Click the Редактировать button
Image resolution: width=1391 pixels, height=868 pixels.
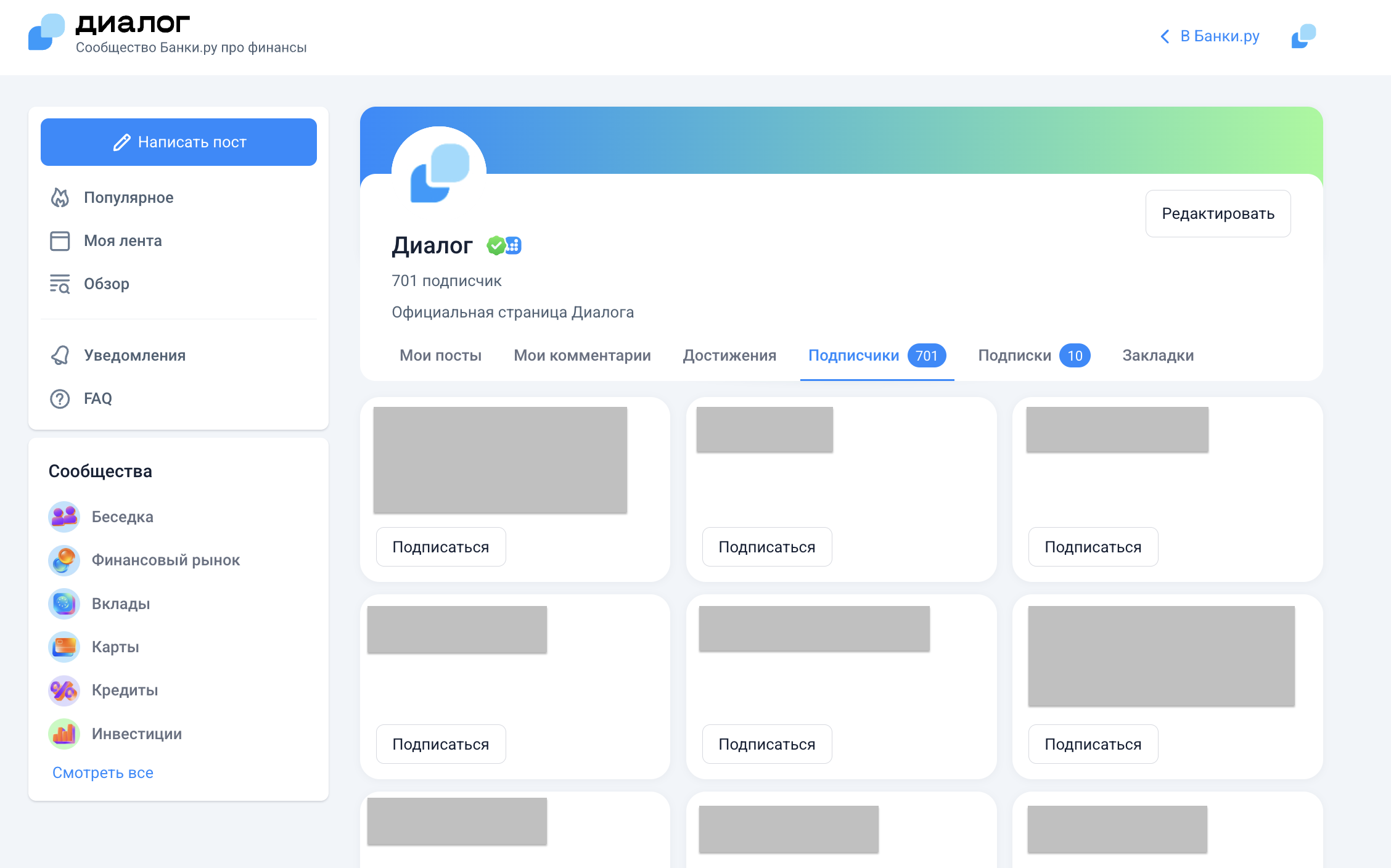(x=1218, y=214)
